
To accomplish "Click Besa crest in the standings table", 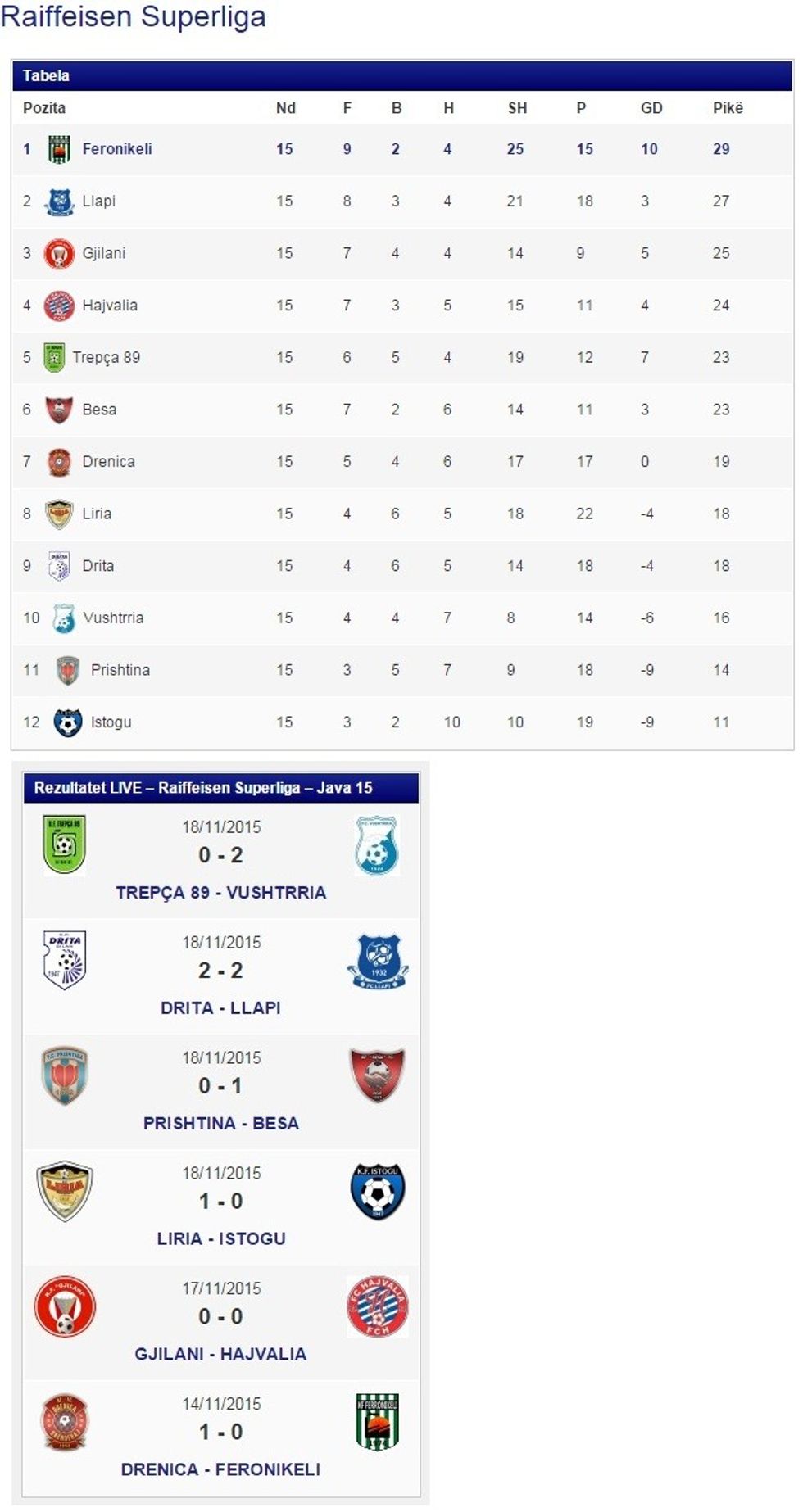I will coord(59,410).
